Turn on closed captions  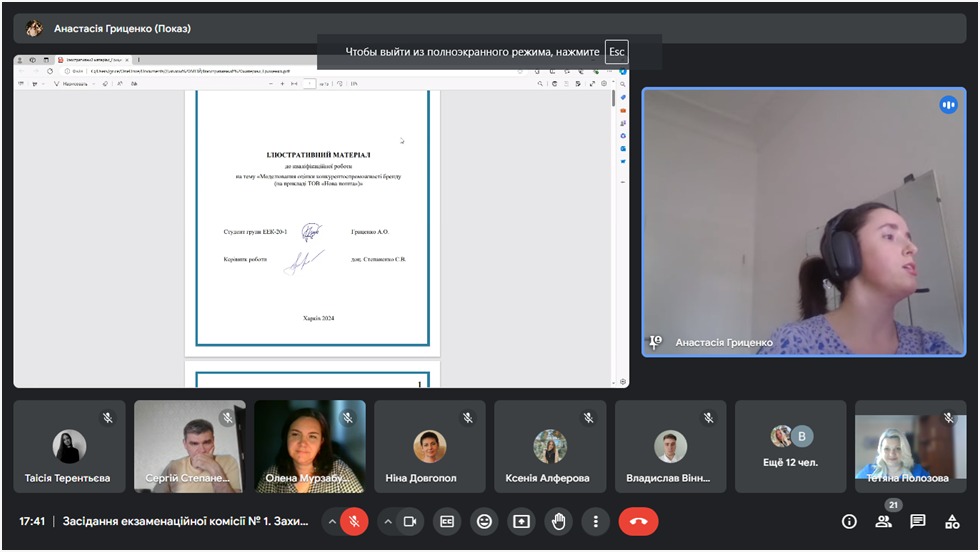[x=447, y=521]
